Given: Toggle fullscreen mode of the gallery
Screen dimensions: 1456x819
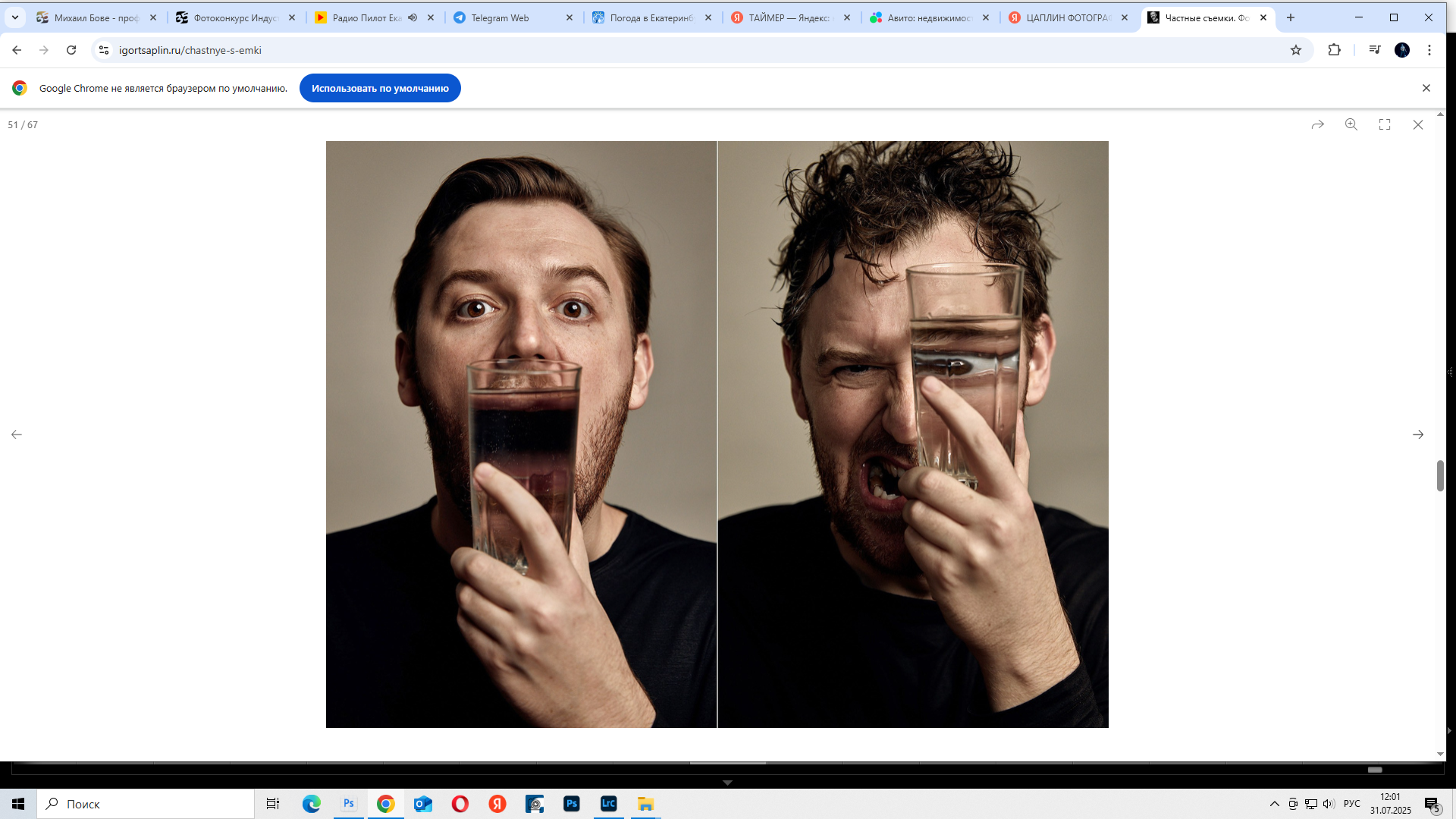Looking at the screenshot, I should (1385, 124).
